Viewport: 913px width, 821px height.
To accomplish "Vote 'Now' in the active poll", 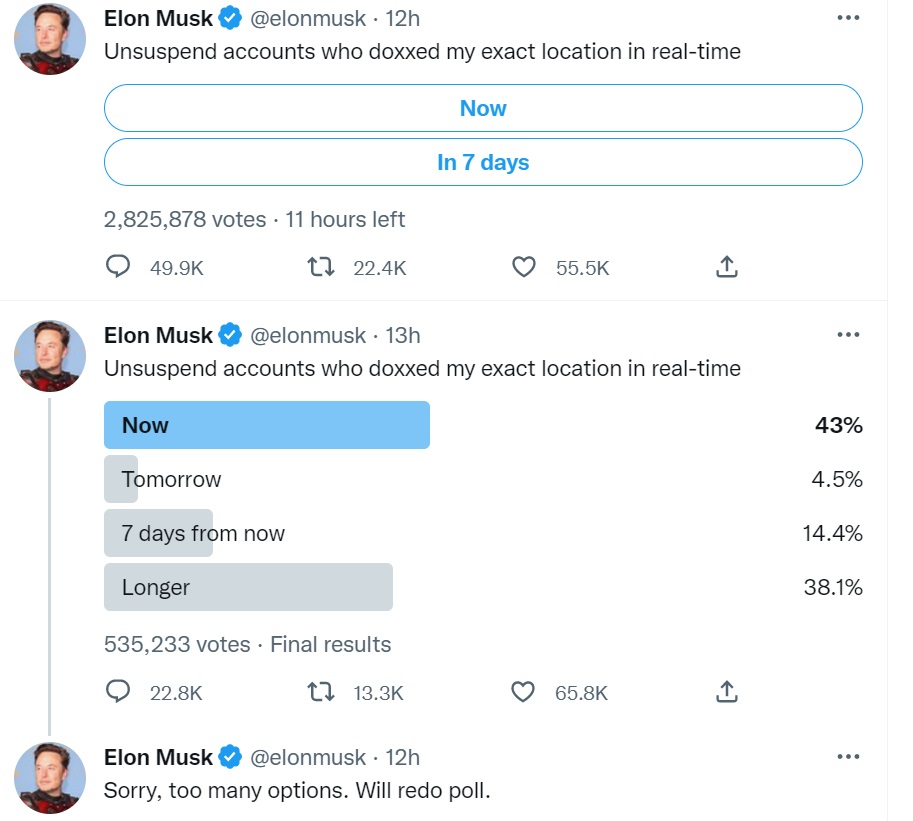I will point(483,108).
